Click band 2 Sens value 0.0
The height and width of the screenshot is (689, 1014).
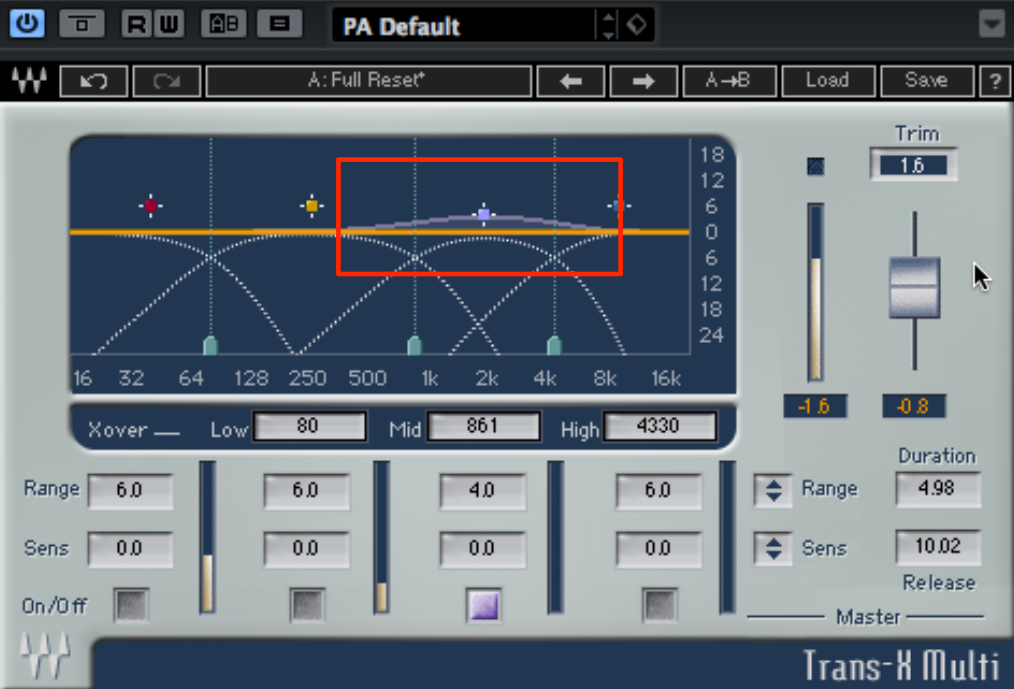pyautogui.click(x=306, y=549)
